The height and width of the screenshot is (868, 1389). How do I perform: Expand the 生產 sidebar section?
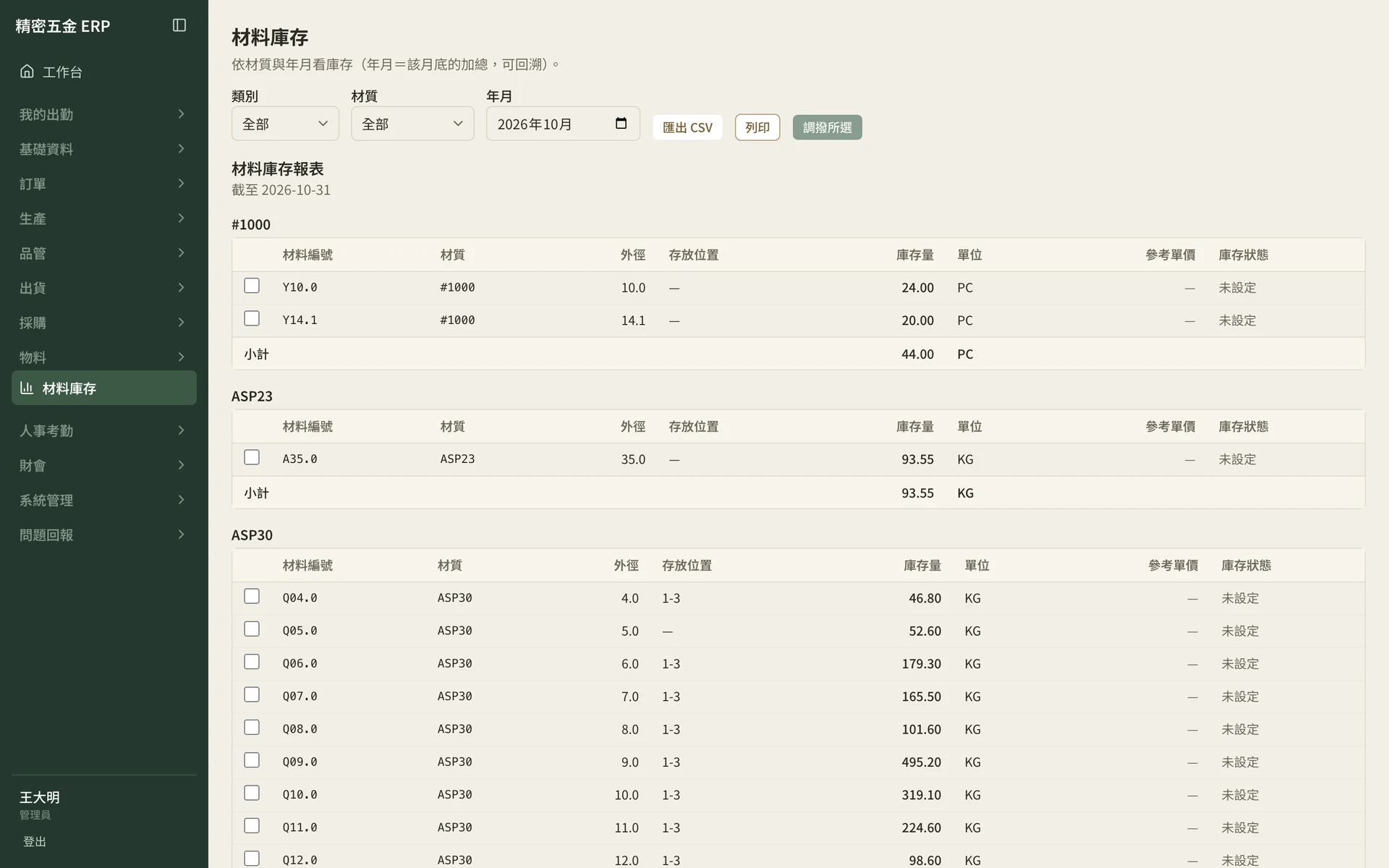(x=104, y=218)
